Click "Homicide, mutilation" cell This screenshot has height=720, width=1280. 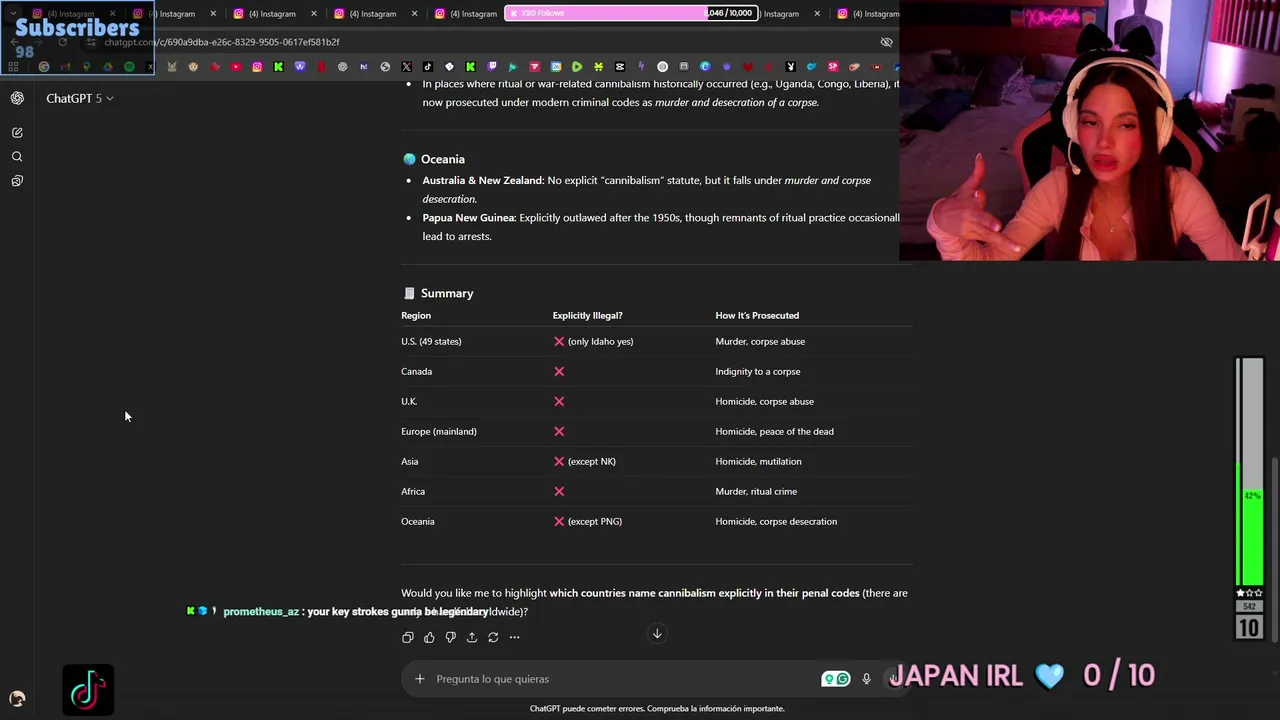tap(758, 461)
